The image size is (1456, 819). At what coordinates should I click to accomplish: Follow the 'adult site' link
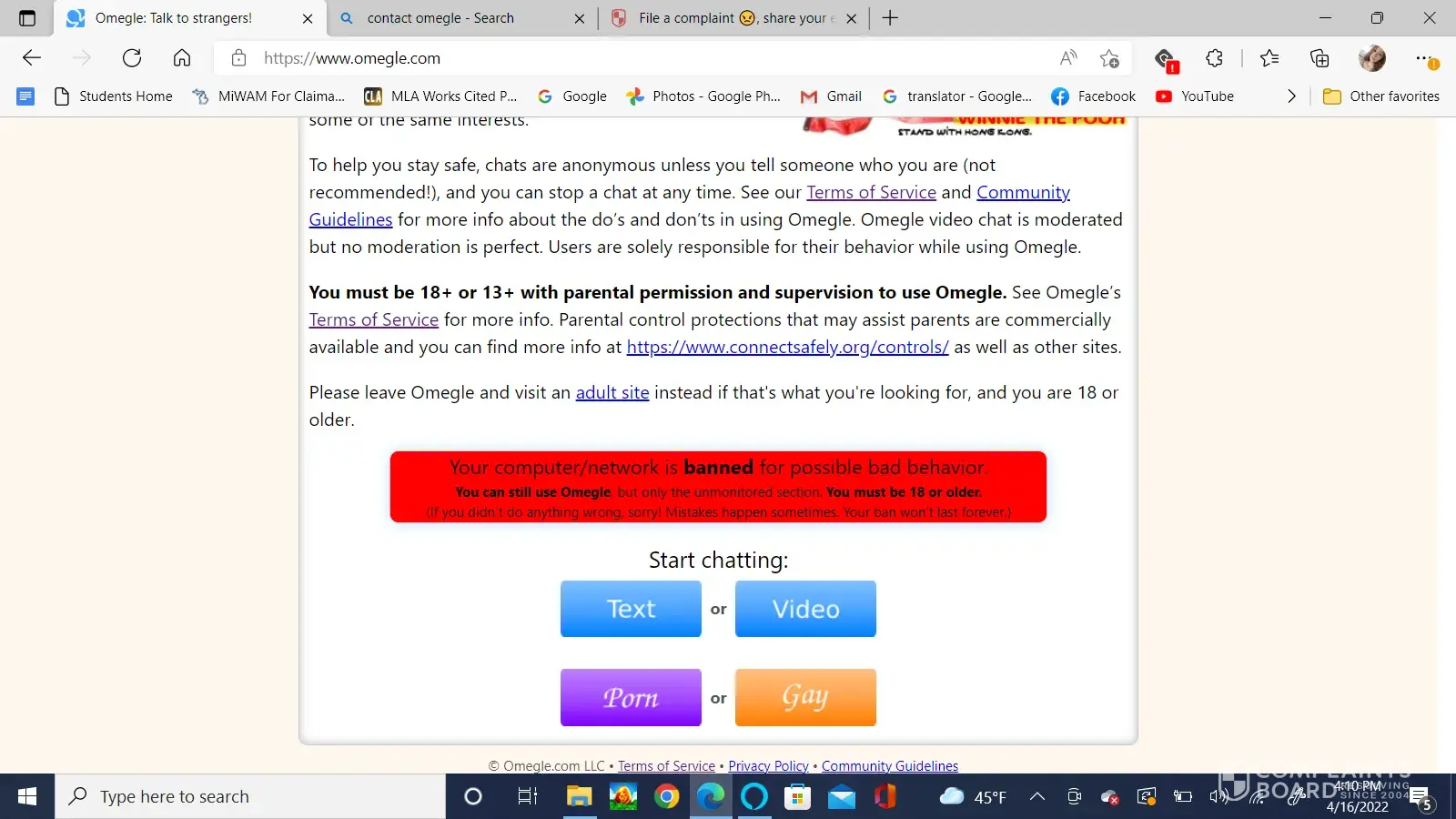point(612,392)
